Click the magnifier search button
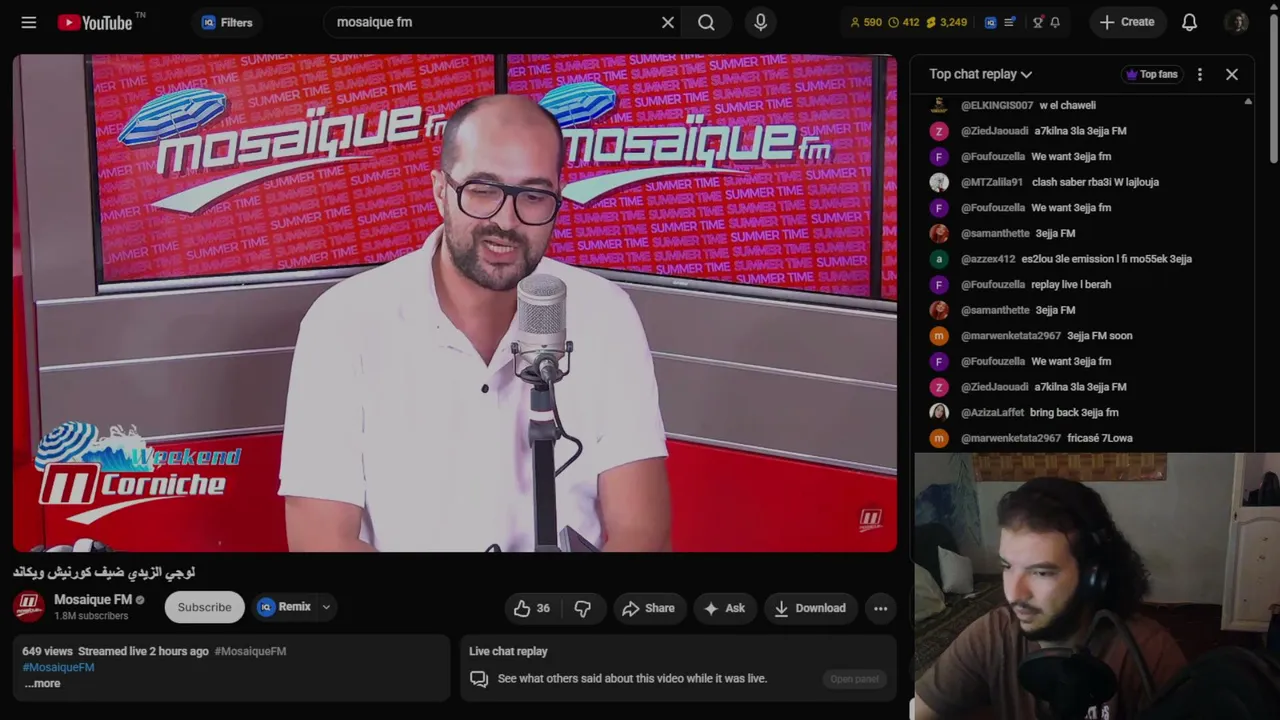The image size is (1280, 720). [x=706, y=22]
